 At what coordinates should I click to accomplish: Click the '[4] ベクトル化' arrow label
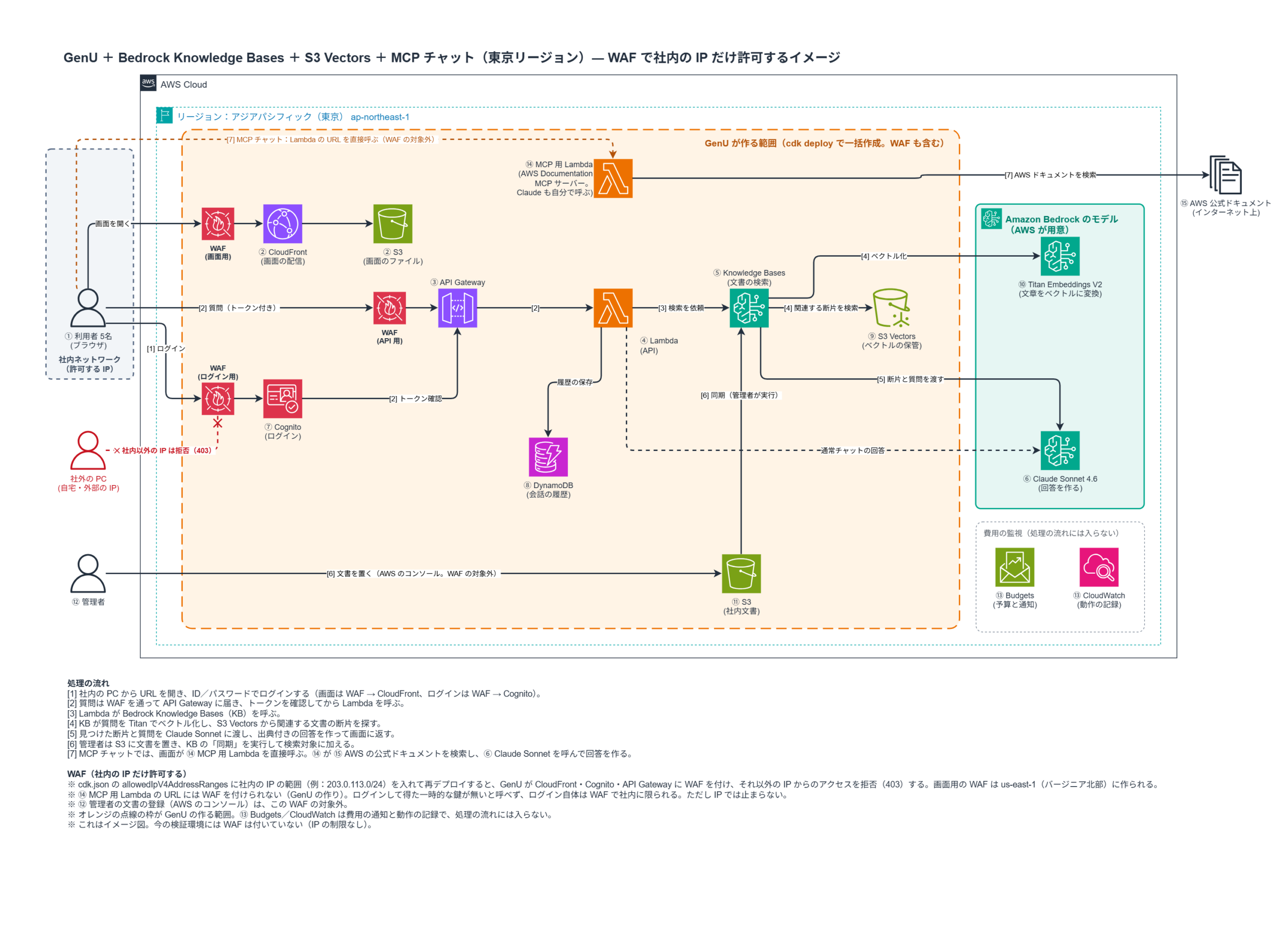[883, 256]
